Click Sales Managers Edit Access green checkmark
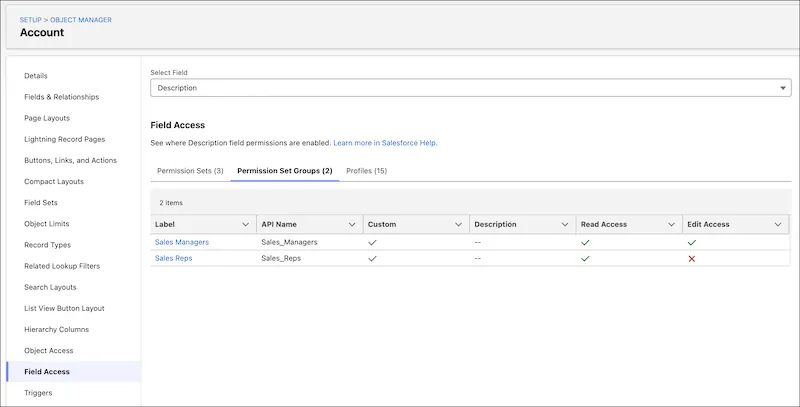800x407 pixels. point(691,242)
